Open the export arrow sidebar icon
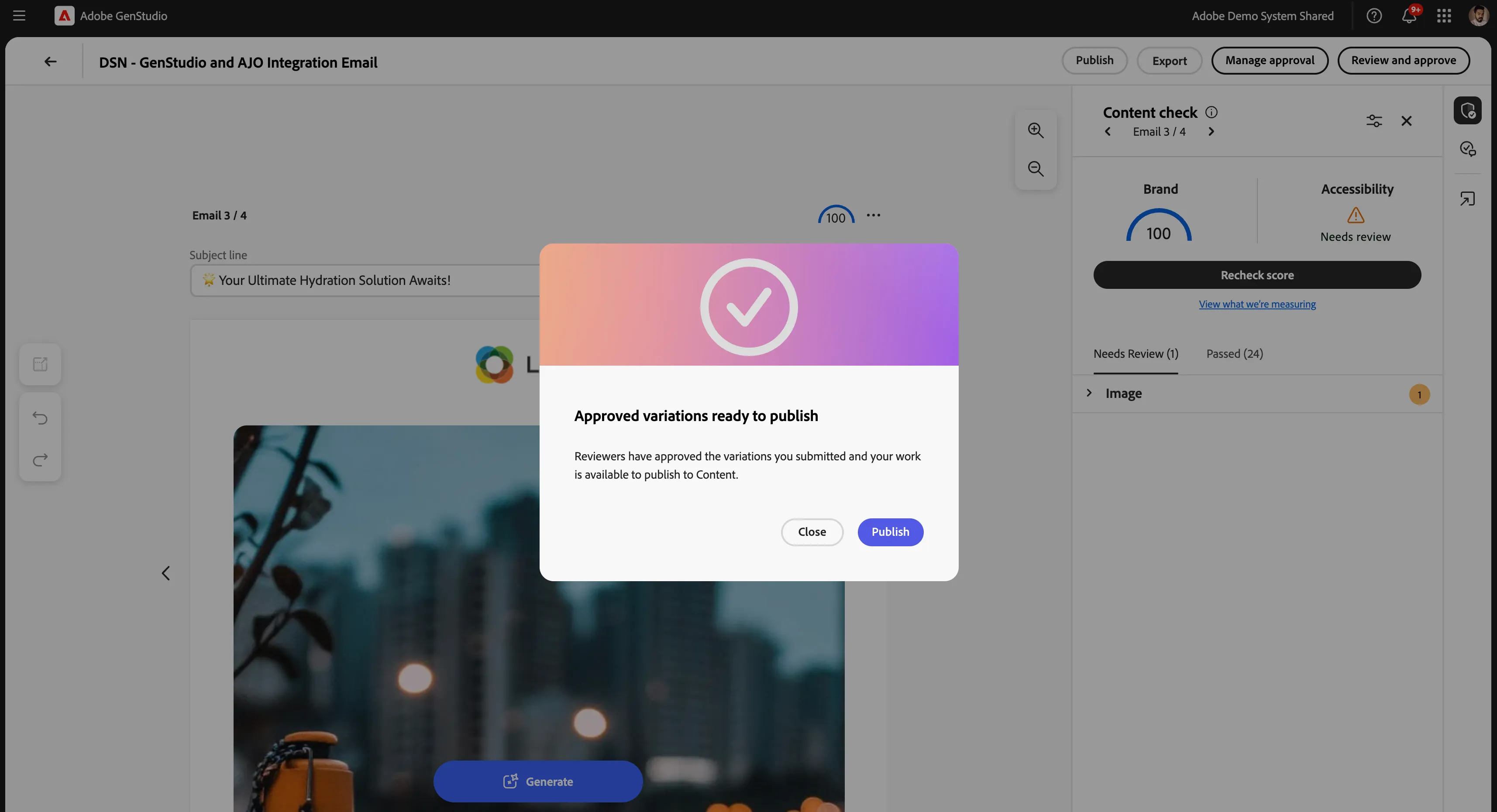The image size is (1497, 812). [1467, 199]
